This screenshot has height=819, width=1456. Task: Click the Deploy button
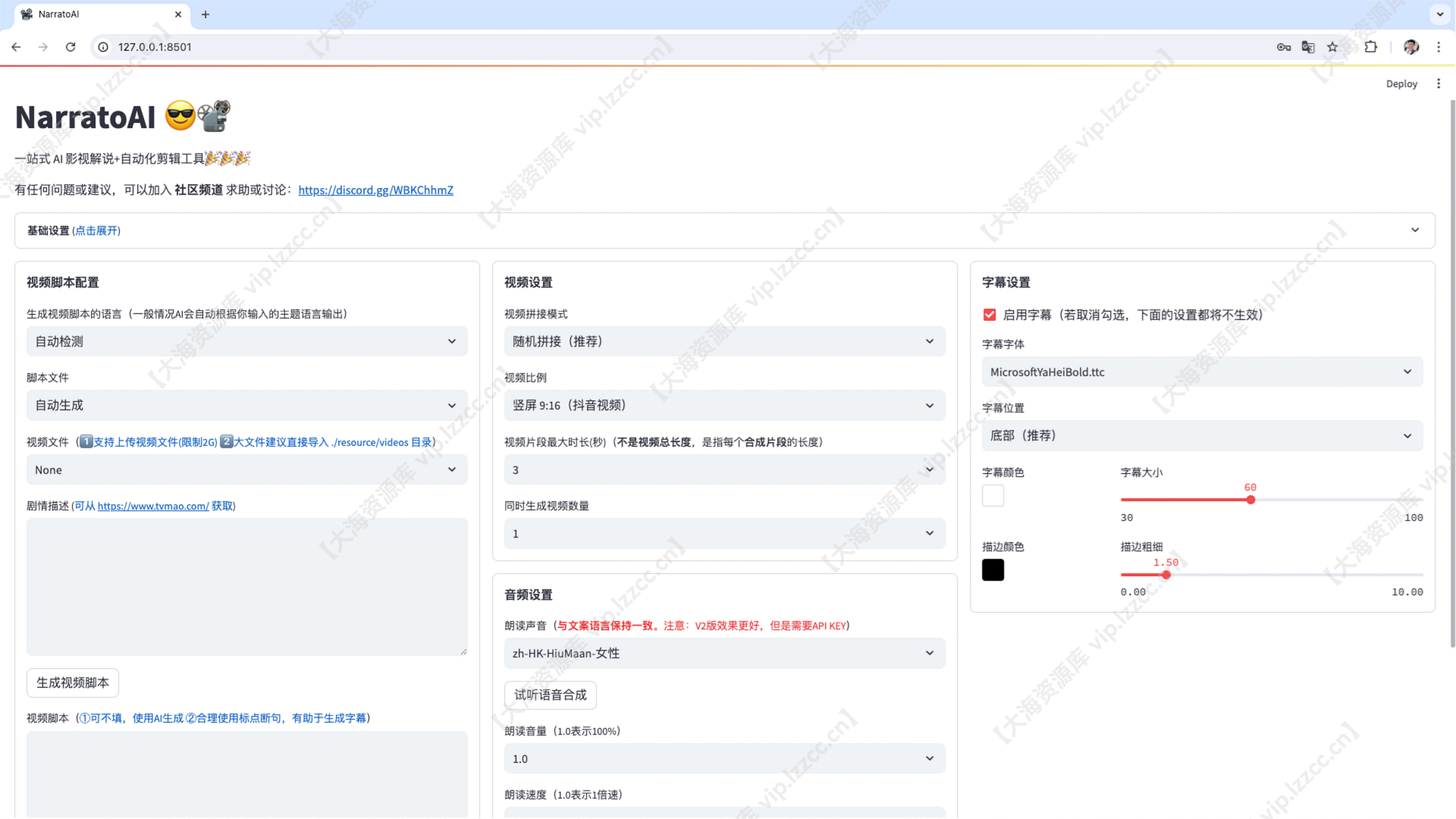point(1401,84)
